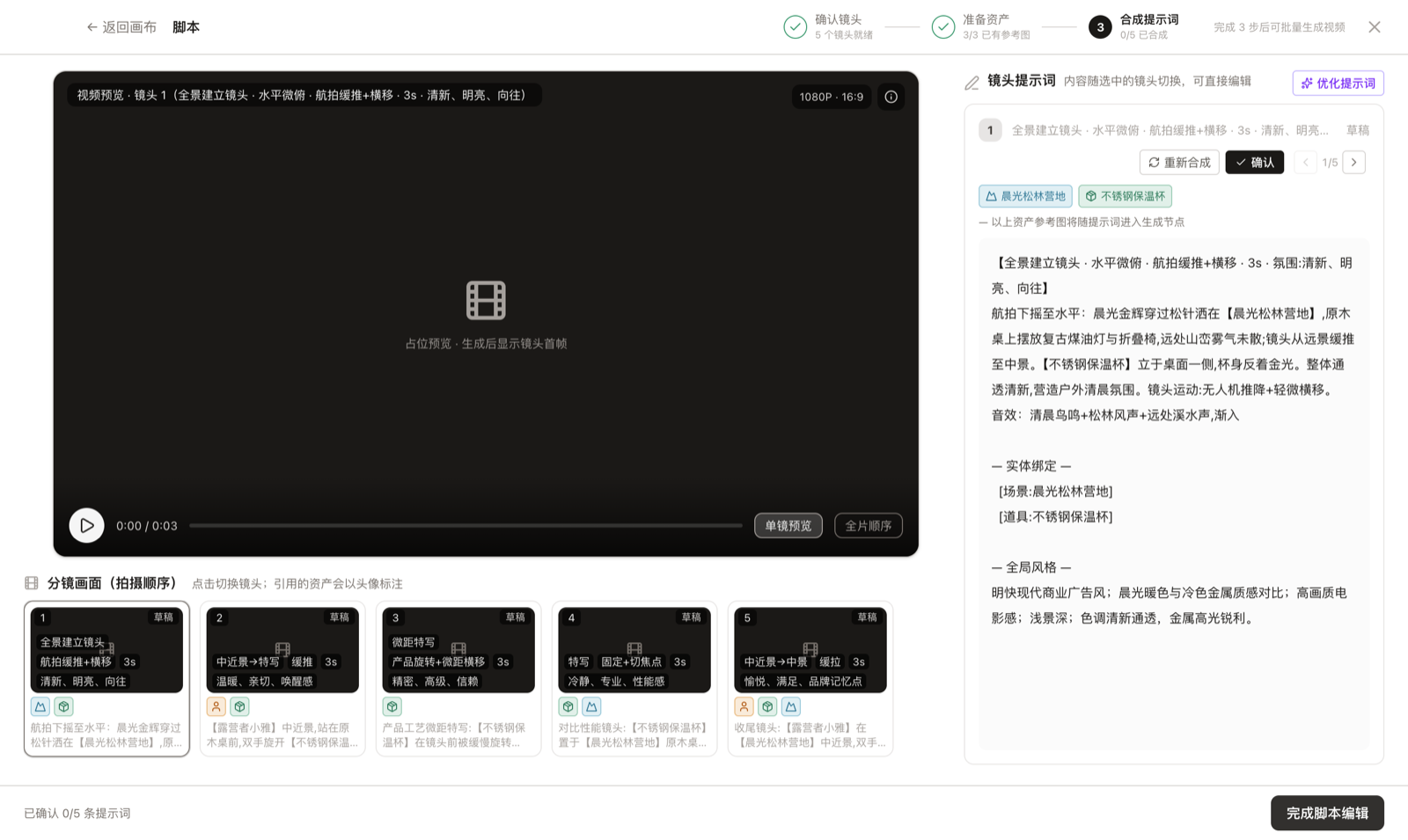This screenshot has width=1408, height=840.
Task: Select shot 4 thumbnail 特写 固定+切焦点
Action: tap(634, 650)
